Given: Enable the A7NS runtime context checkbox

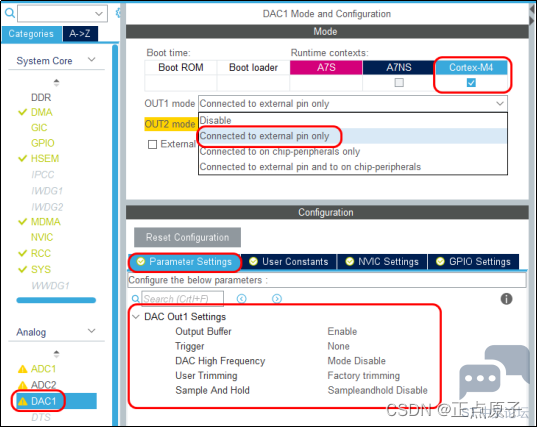Looking at the screenshot, I should (399, 83).
